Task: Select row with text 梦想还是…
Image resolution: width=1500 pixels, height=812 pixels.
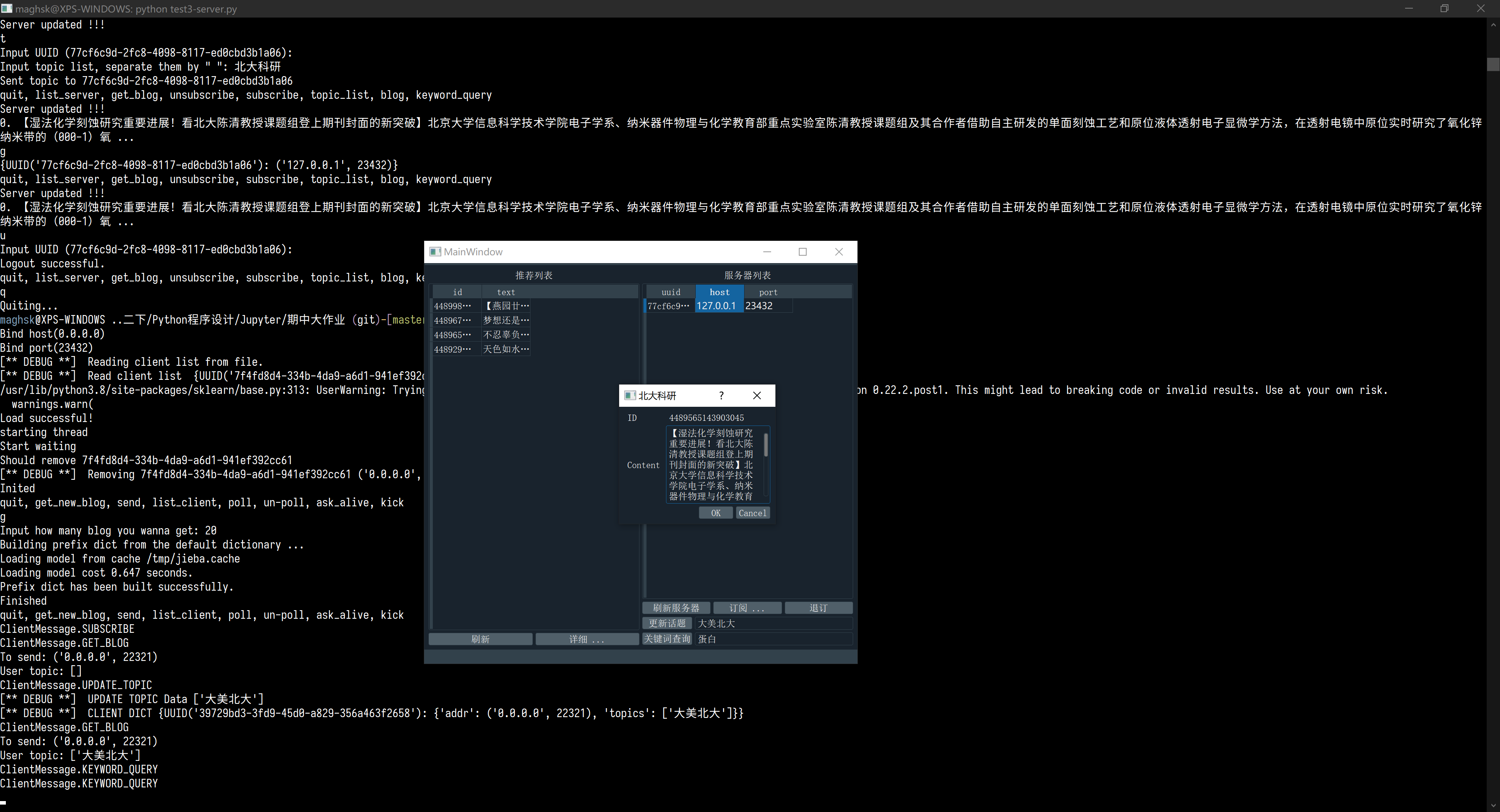Action: point(505,320)
